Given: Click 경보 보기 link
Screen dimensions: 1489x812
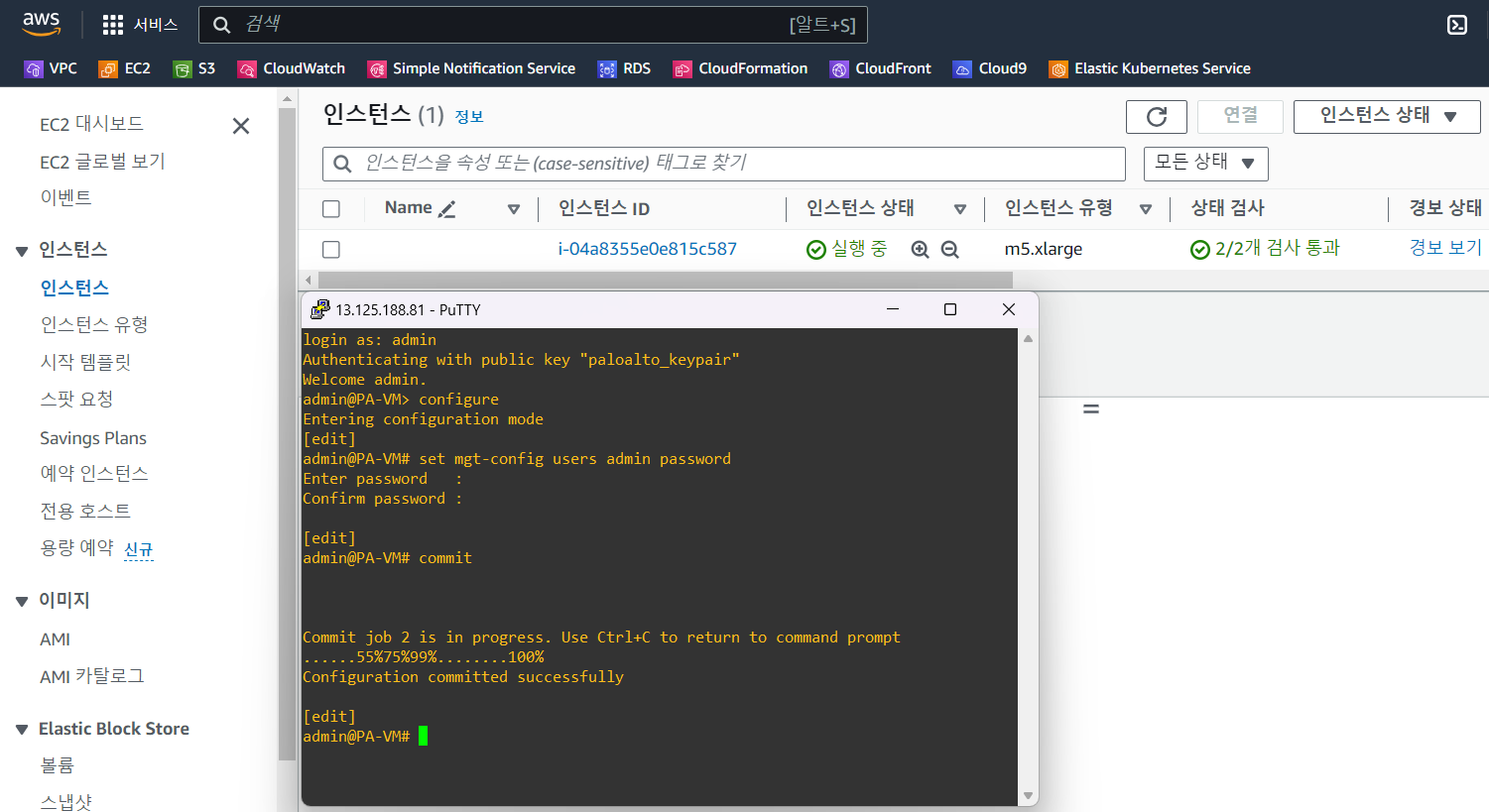Looking at the screenshot, I should pos(1445,248).
